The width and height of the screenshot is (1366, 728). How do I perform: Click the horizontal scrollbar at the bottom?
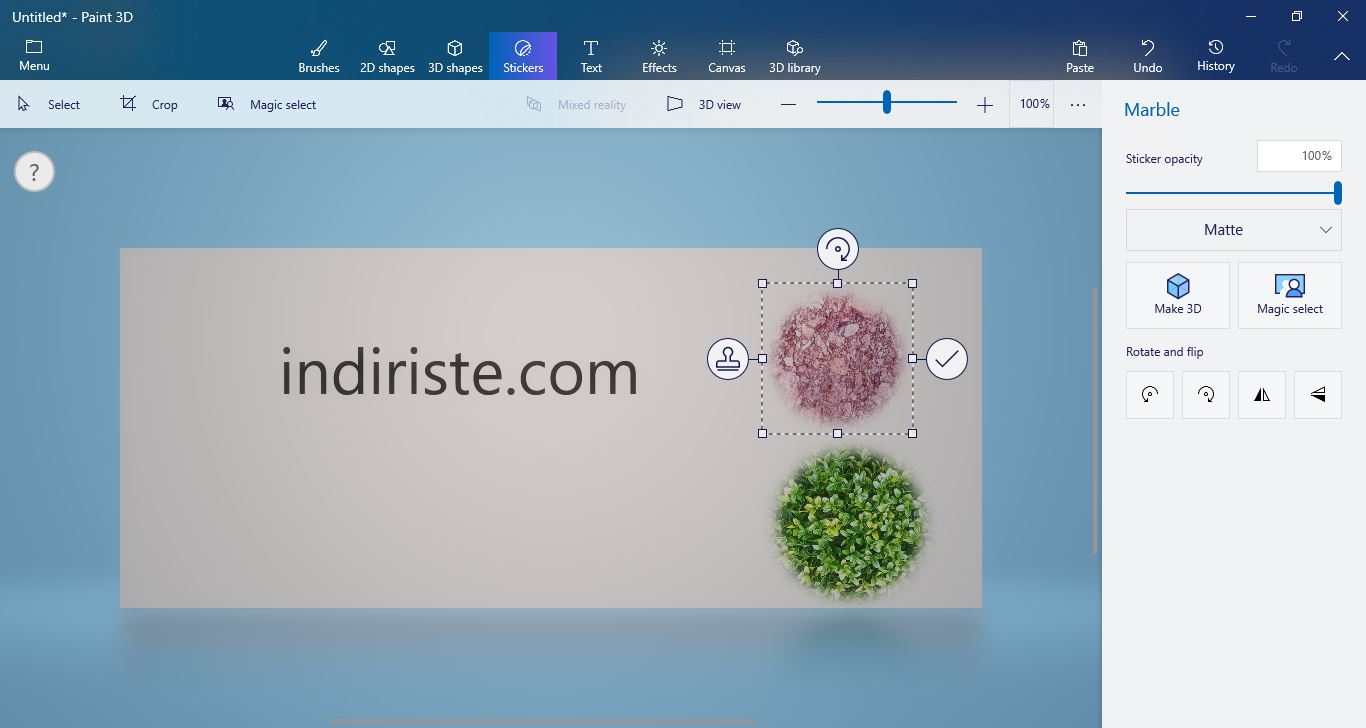(543, 720)
